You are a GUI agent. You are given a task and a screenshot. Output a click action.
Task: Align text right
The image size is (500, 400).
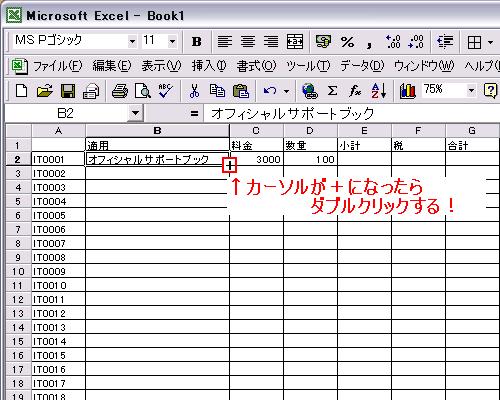(271, 42)
